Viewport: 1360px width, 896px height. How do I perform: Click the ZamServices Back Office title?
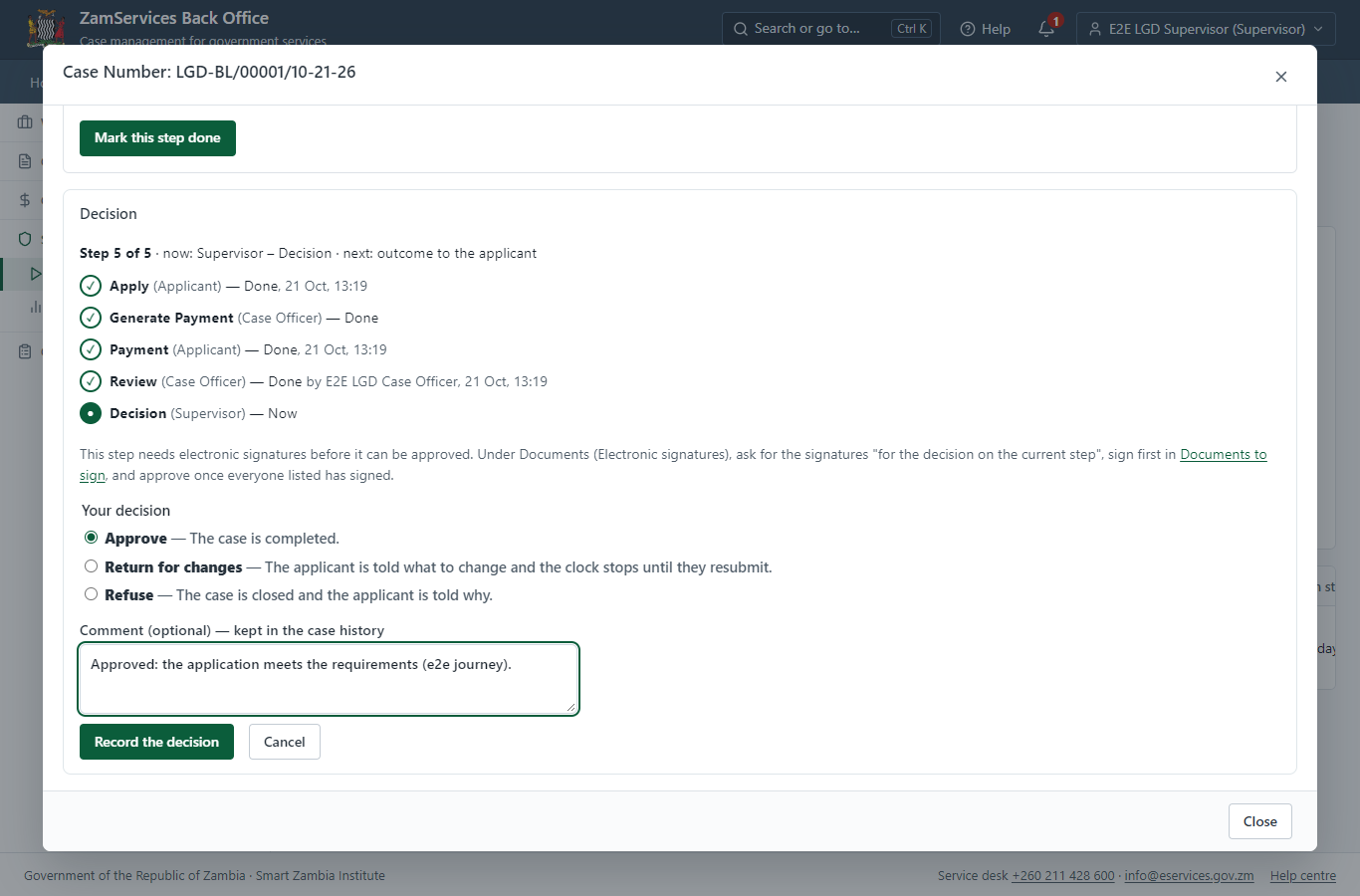tap(174, 18)
